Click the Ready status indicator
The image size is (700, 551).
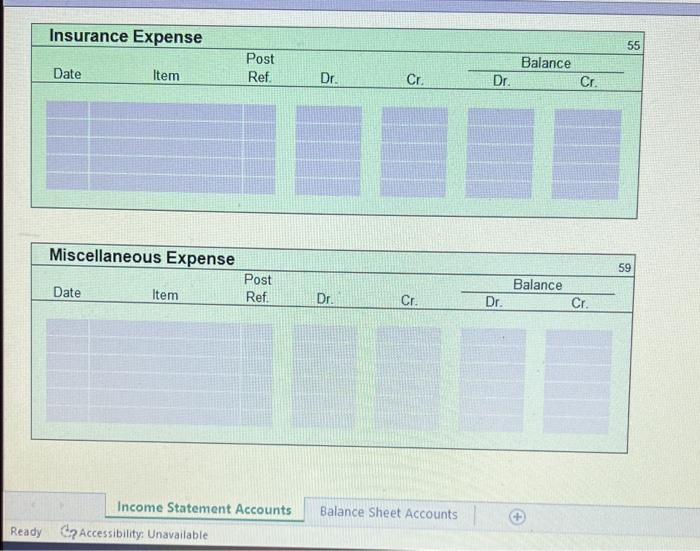26,531
